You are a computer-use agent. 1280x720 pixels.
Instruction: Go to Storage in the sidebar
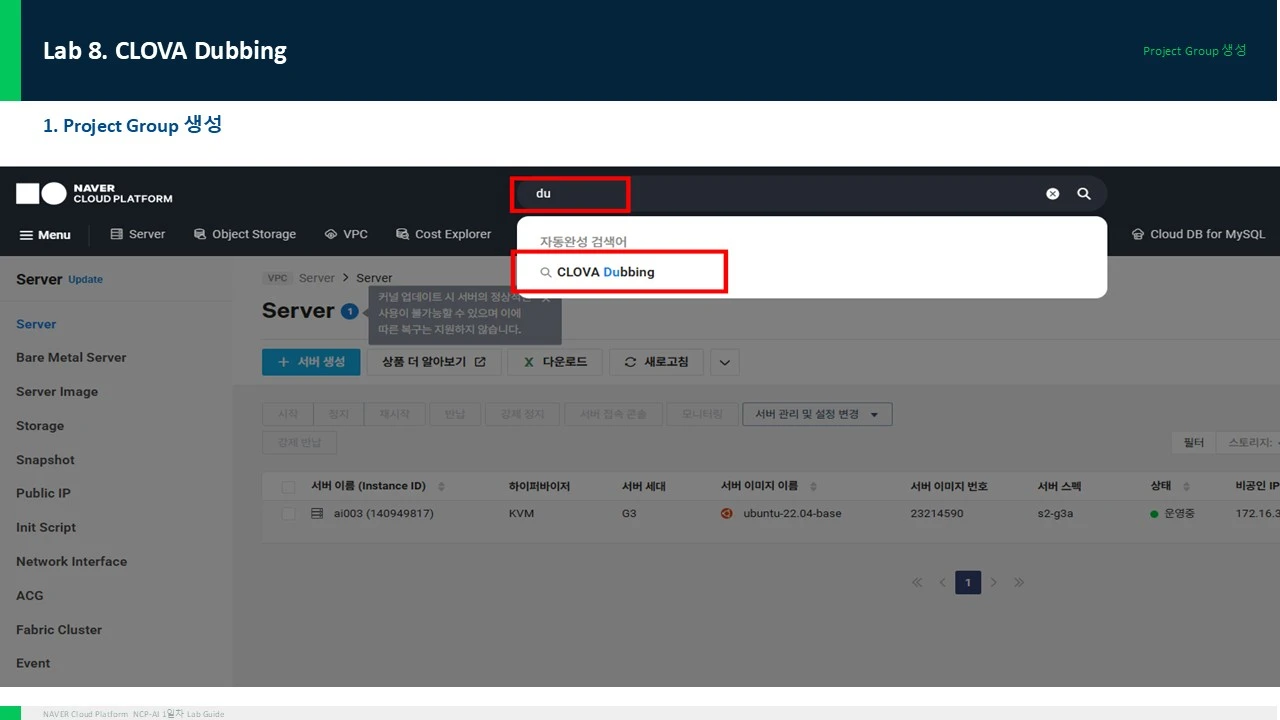(40, 426)
